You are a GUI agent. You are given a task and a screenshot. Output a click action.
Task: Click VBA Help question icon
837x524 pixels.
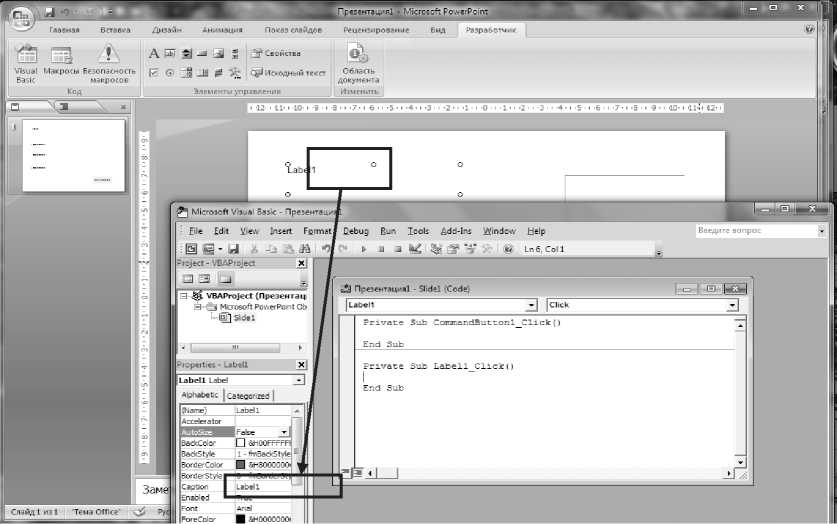[x=508, y=249]
